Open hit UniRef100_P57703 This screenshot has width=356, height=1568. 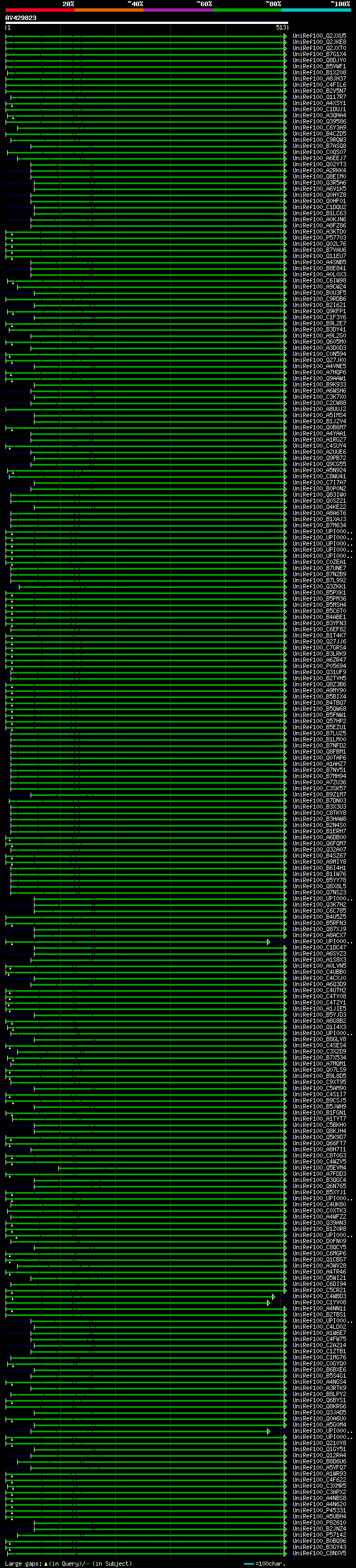pos(319,238)
